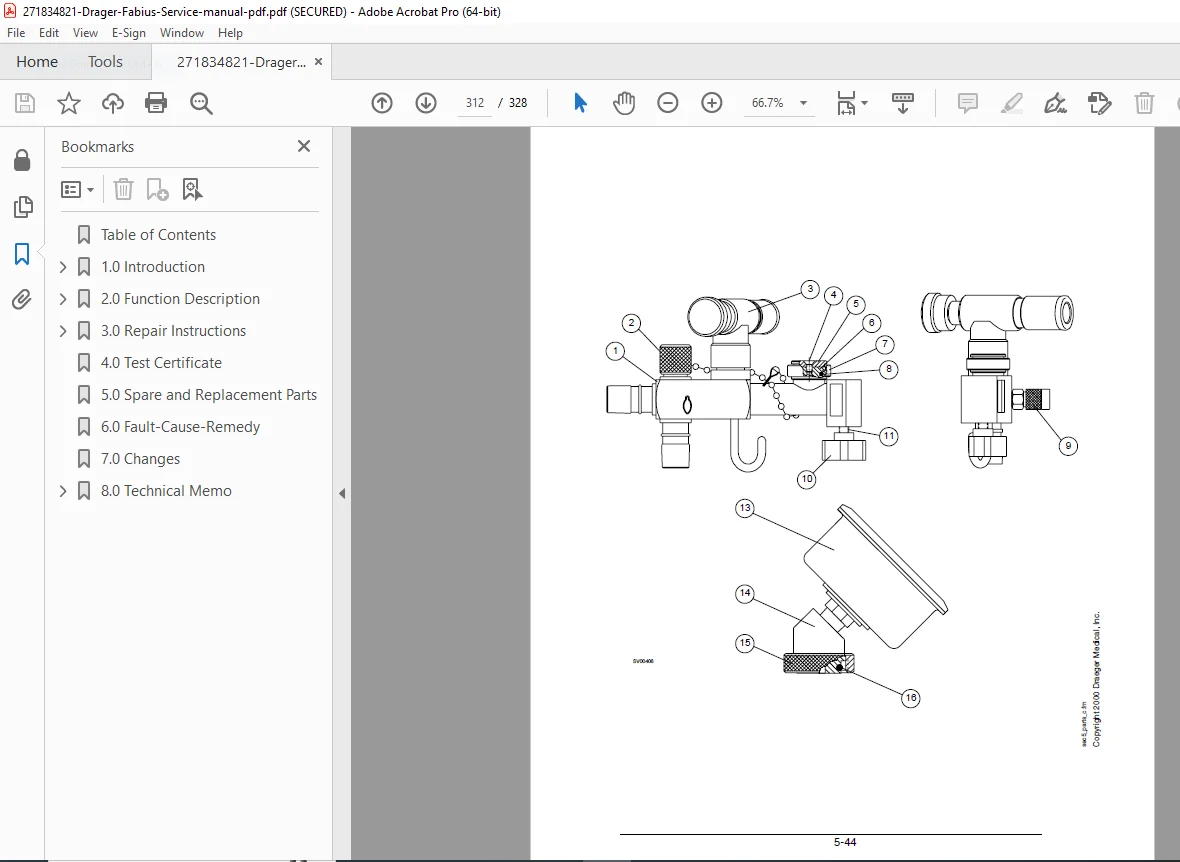Switch to the Tools tab
Viewport: 1180px width, 862px height.
point(105,62)
